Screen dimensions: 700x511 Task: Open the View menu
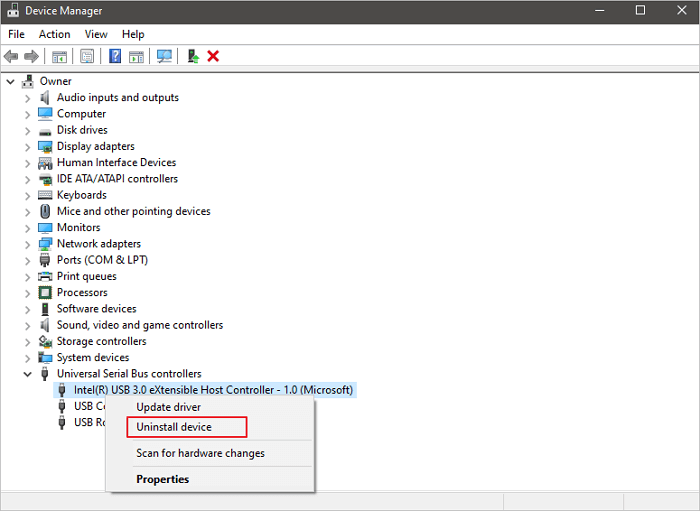96,34
